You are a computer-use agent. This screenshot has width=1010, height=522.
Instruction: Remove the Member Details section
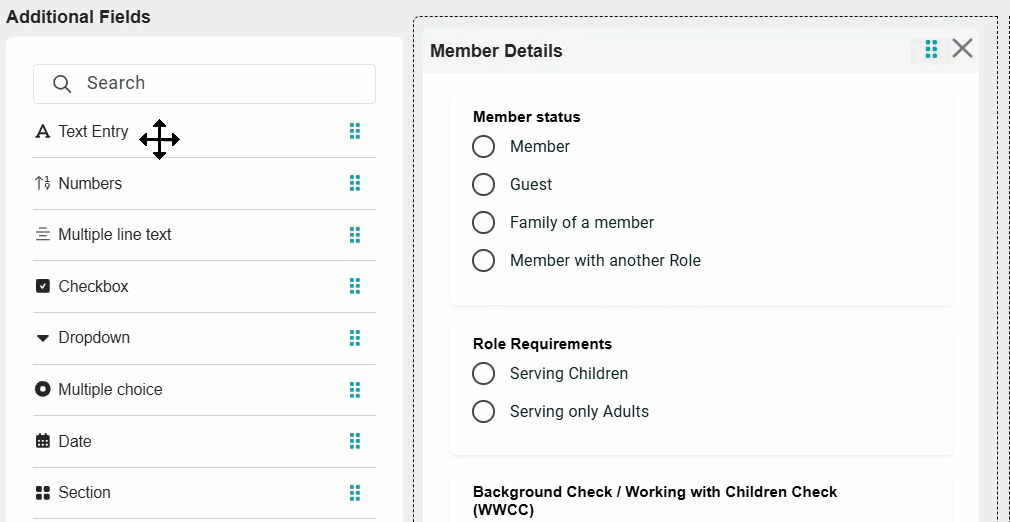(x=962, y=48)
